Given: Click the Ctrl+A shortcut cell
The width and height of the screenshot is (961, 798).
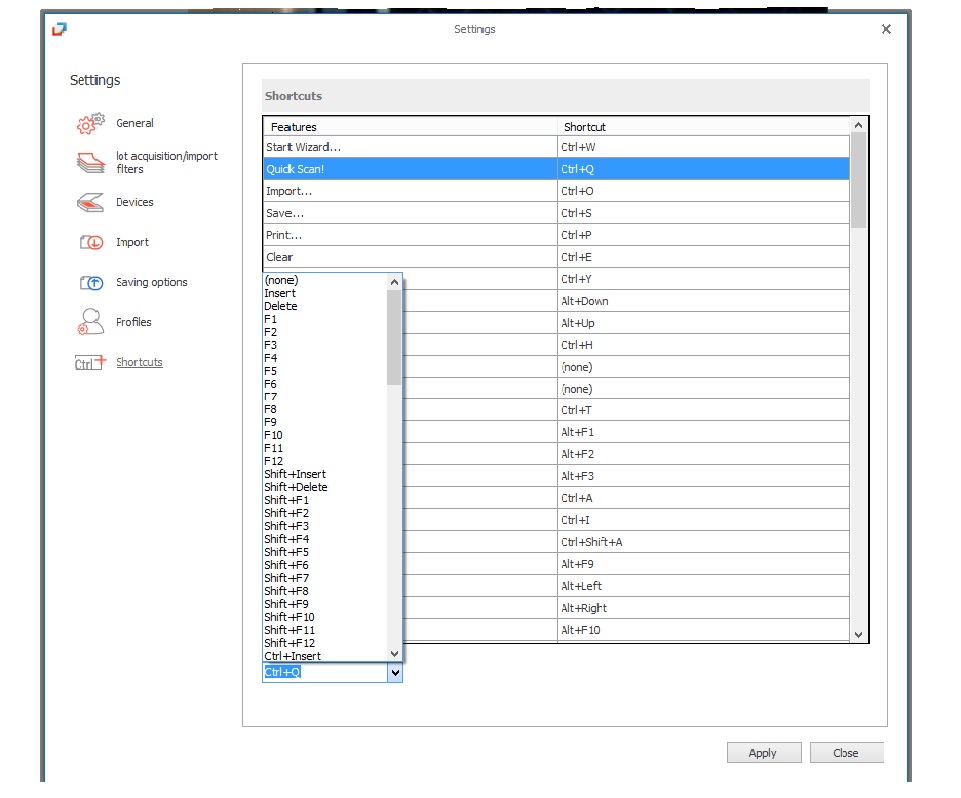Looking at the screenshot, I should (x=704, y=498).
